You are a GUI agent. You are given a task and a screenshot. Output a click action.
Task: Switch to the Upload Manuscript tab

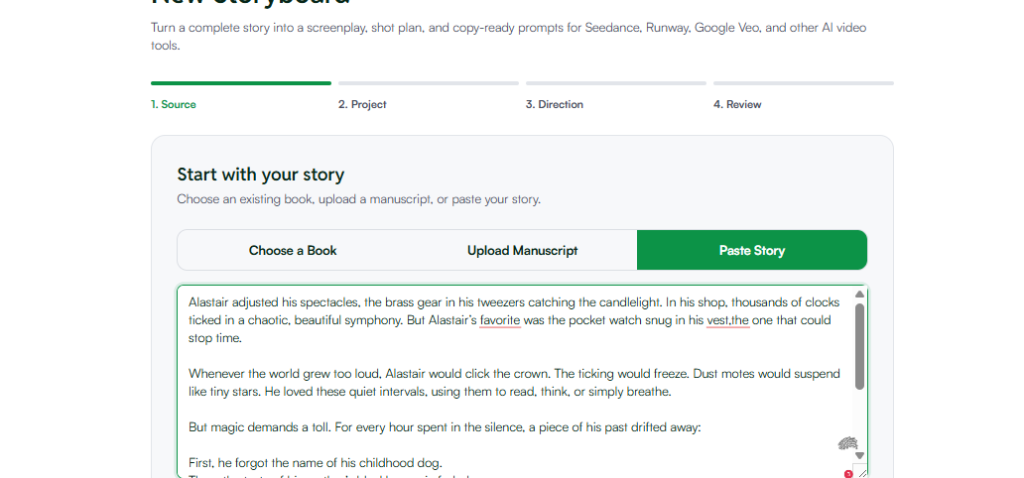pos(522,250)
